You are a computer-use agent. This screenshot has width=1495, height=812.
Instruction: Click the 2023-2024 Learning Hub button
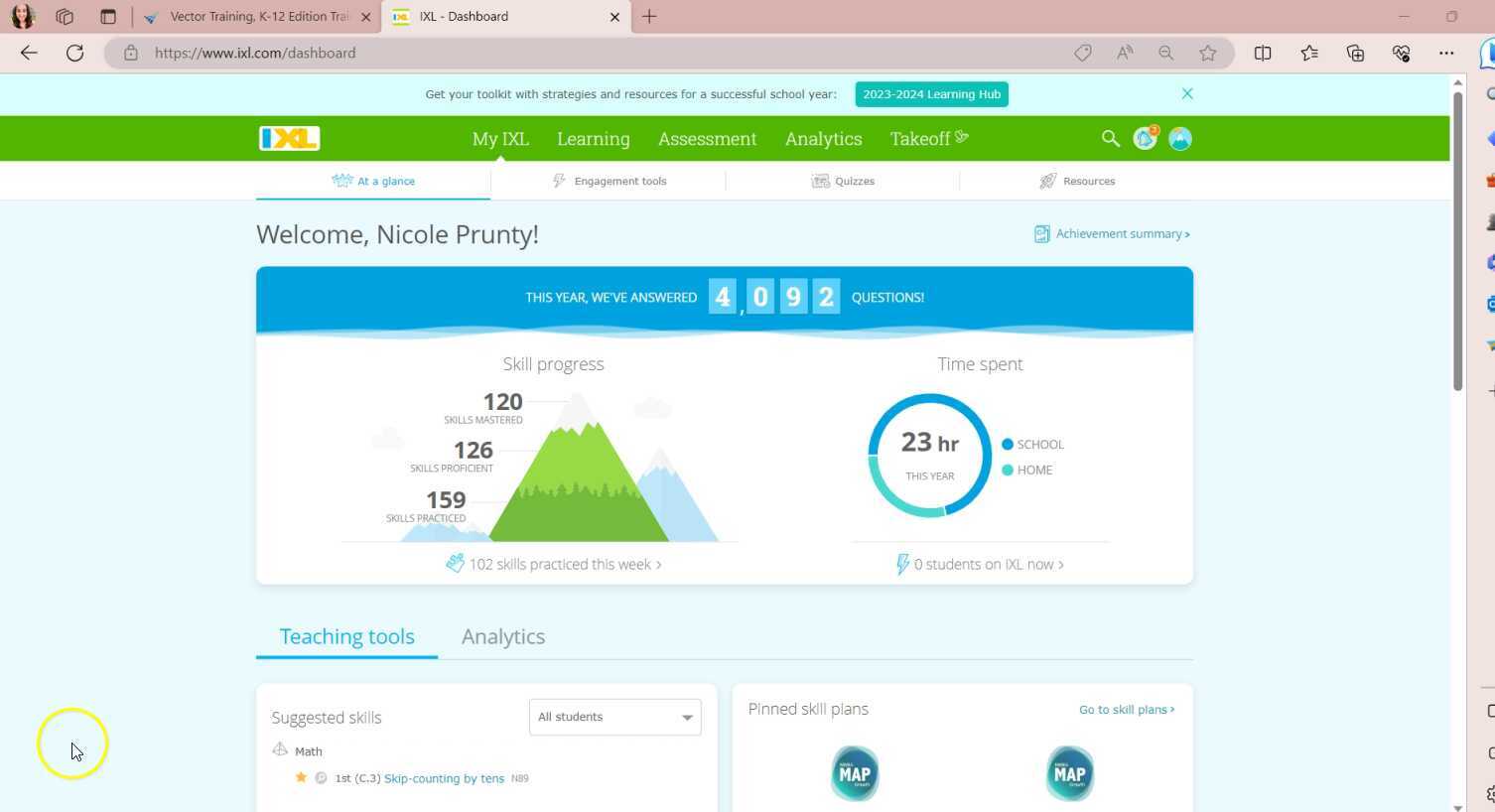pyautogui.click(x=931, y=94)
